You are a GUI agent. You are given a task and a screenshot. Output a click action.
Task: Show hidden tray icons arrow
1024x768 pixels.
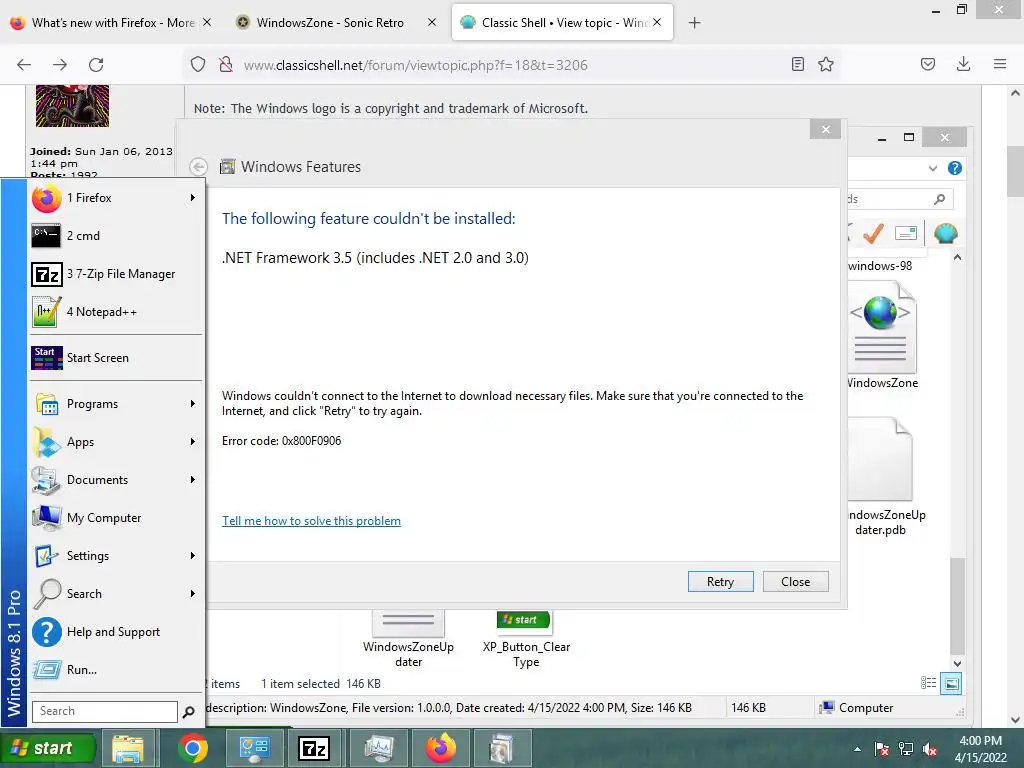coord(857,749)
